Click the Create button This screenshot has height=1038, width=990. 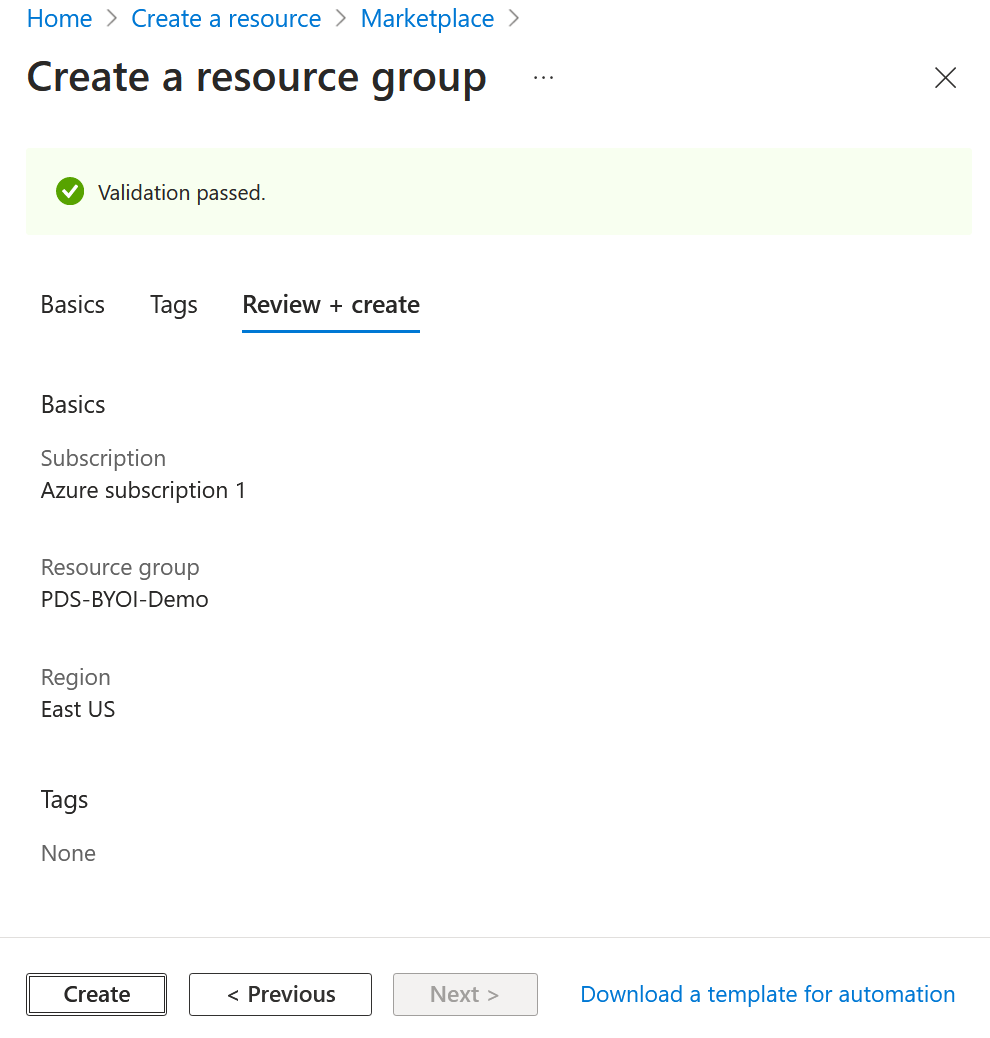coord(96,994)
